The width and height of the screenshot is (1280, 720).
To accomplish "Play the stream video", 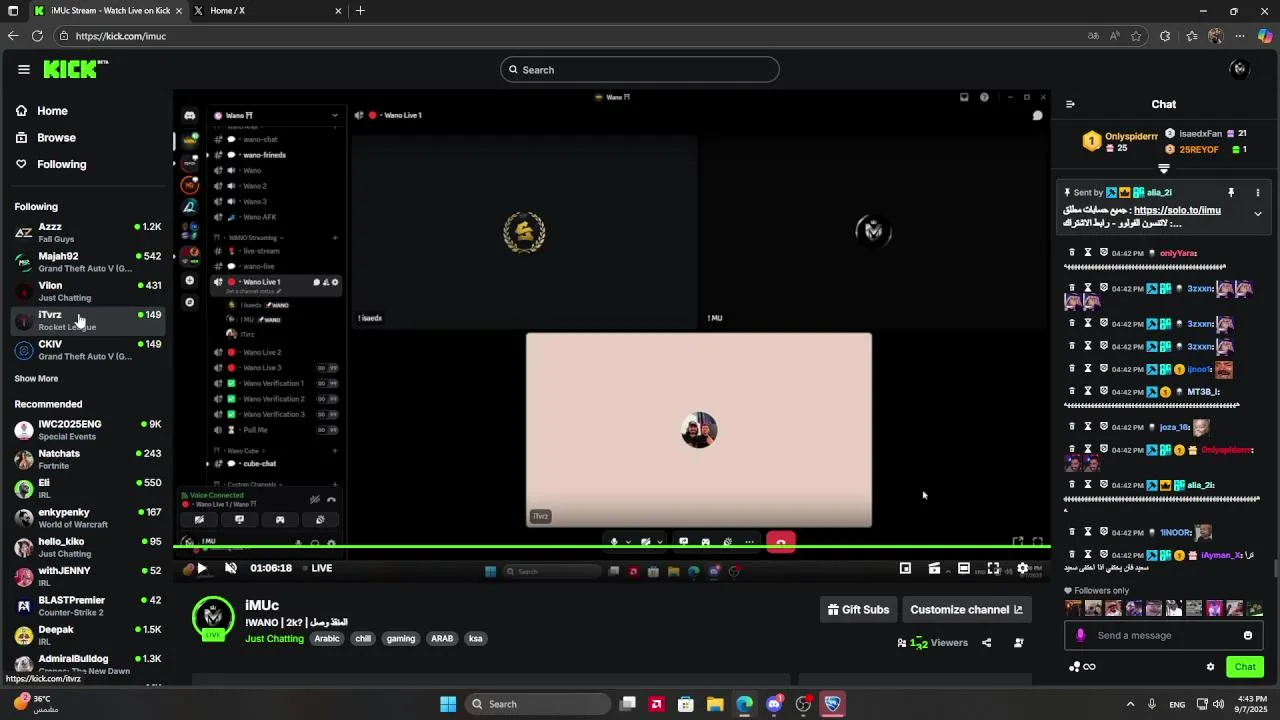I will click(201, 568).
